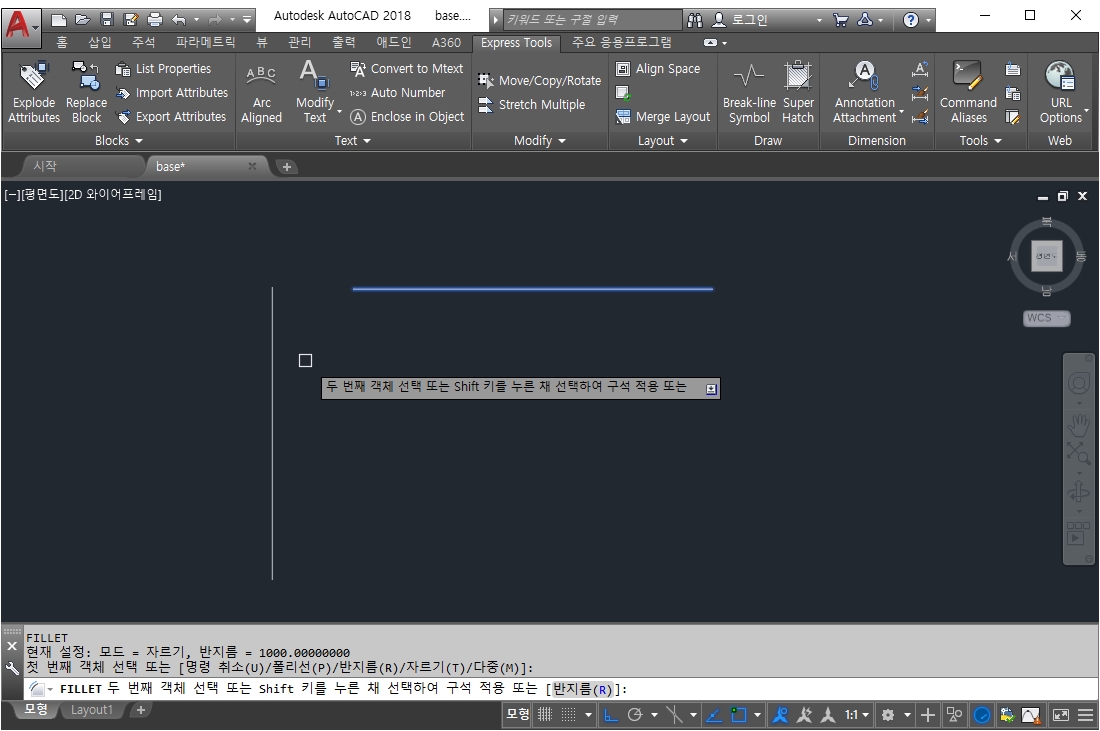Image resolution: width=1100 pixels, height=731 pixels.
Task: Click the Explode Attributes tool
Action: tap(34, 93)
